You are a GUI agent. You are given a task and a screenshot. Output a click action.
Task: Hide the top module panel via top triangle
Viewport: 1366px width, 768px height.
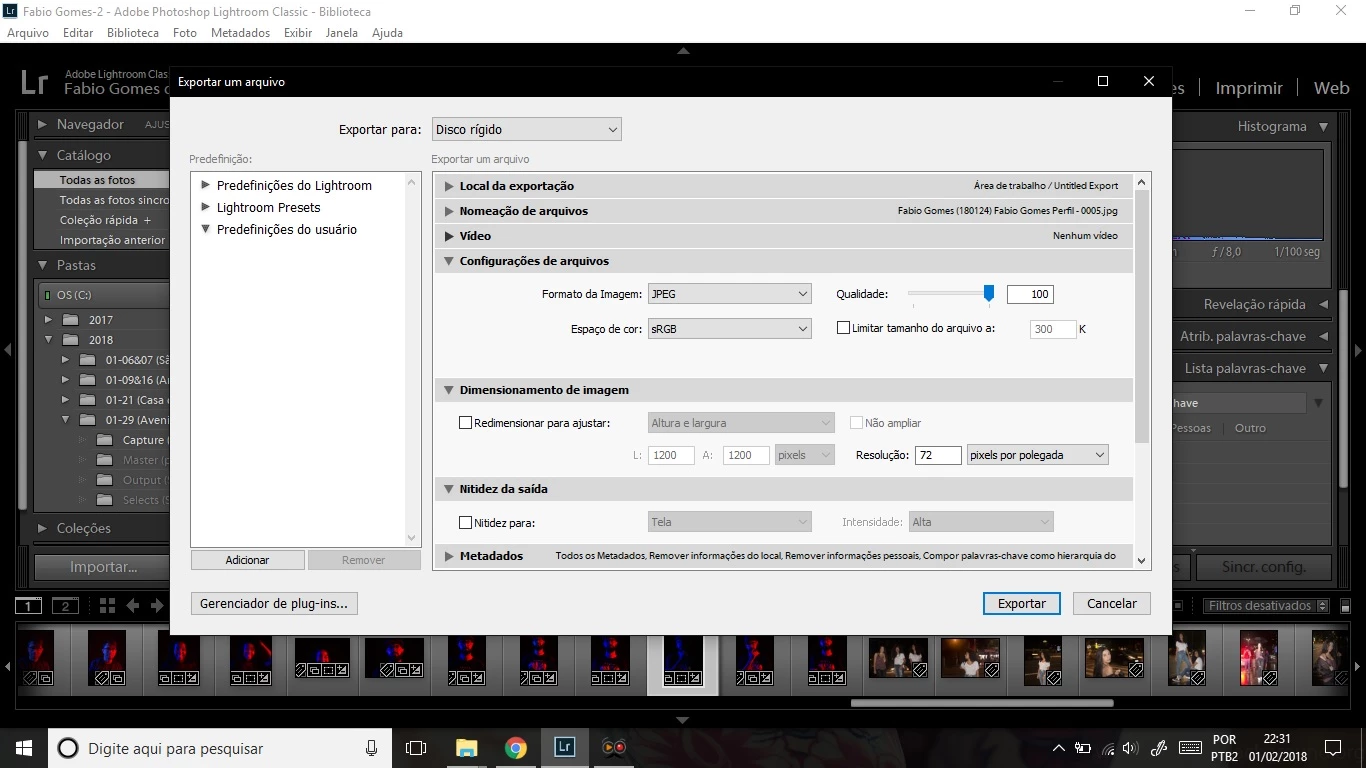[x=683, y=50]
